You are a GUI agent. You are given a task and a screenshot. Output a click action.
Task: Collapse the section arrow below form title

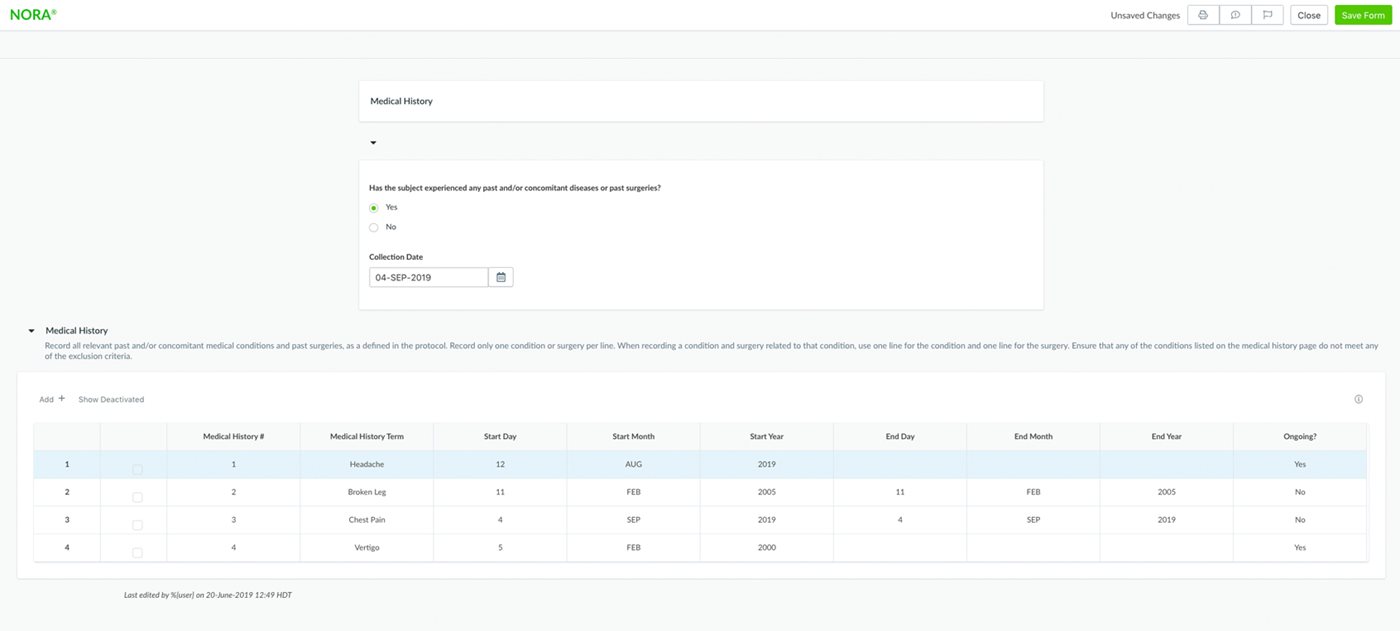click(x=373, y=143)
